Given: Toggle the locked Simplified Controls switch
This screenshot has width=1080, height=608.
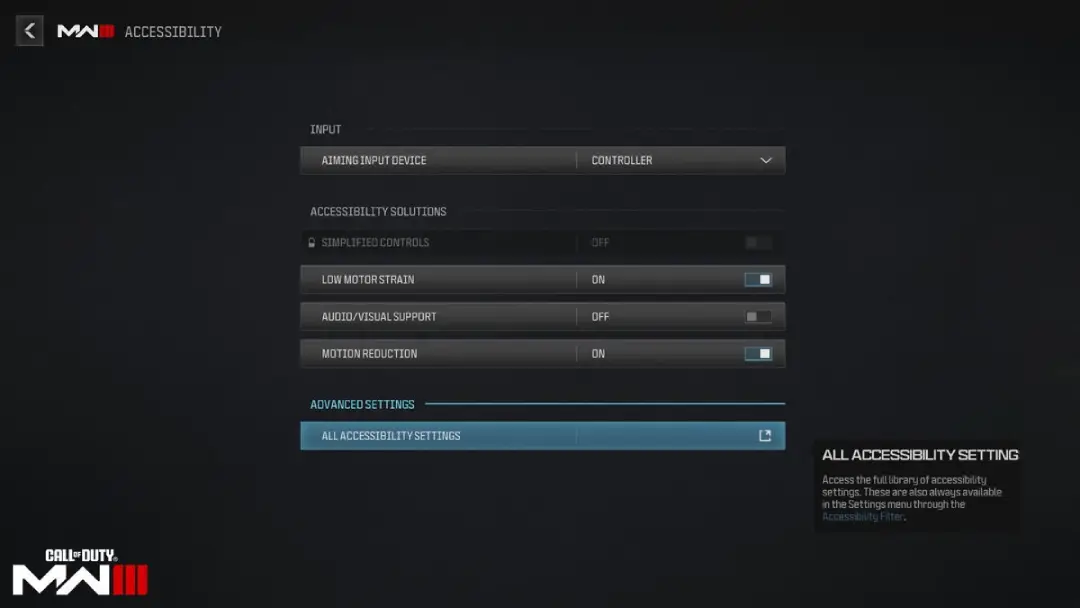Looking at the screenshot, I should [x=758, y=242].
